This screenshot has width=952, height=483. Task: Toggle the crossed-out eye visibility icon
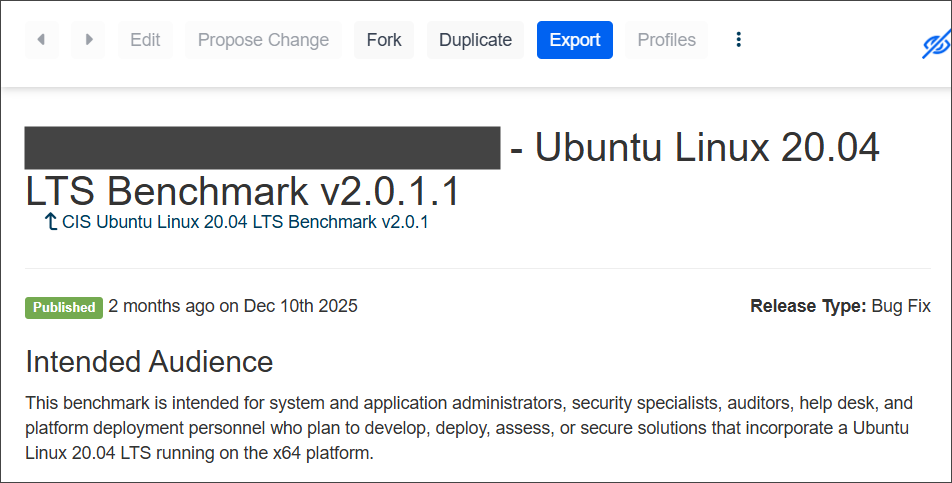point(935,44)
